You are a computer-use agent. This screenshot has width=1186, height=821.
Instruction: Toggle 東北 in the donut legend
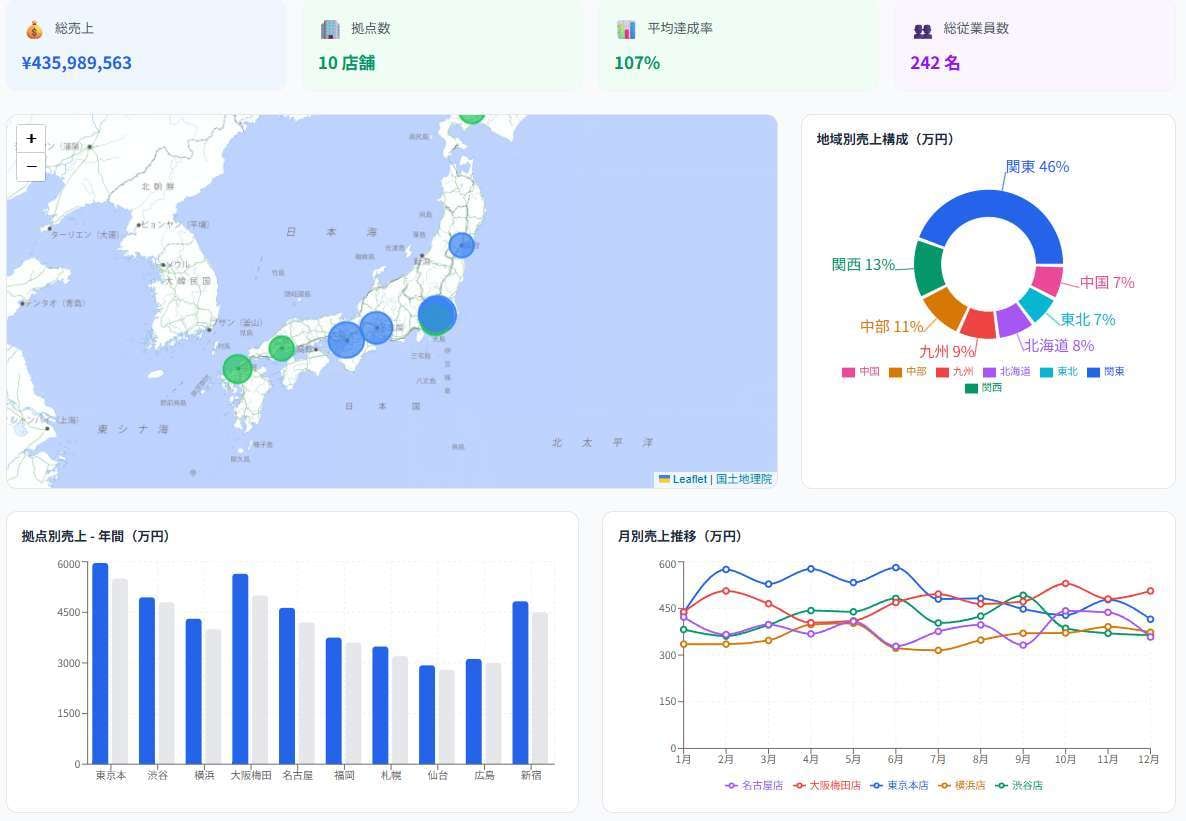[x=1059, y=372]
